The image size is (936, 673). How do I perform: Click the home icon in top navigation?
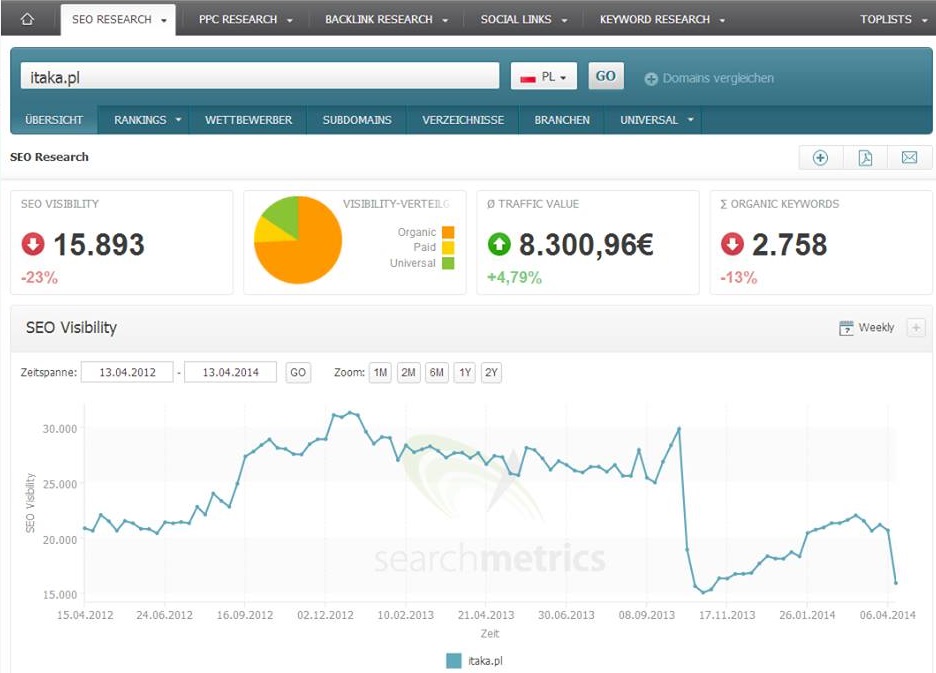[x=27, y=19]
